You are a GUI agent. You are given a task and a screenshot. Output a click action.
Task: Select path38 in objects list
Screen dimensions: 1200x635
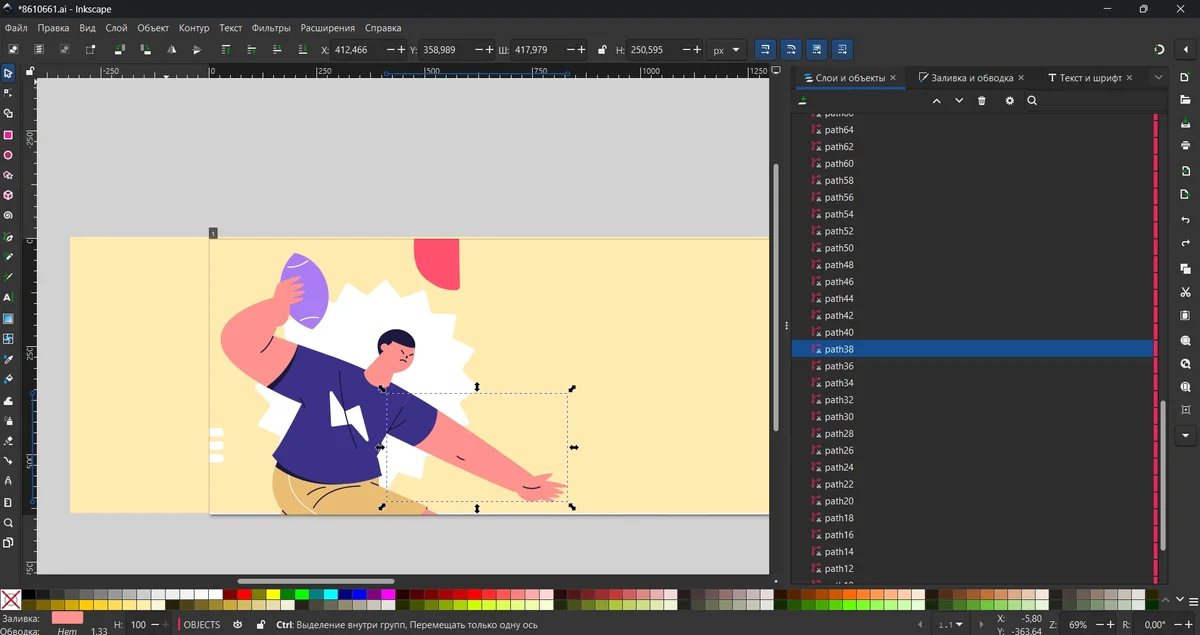[971, 349]
